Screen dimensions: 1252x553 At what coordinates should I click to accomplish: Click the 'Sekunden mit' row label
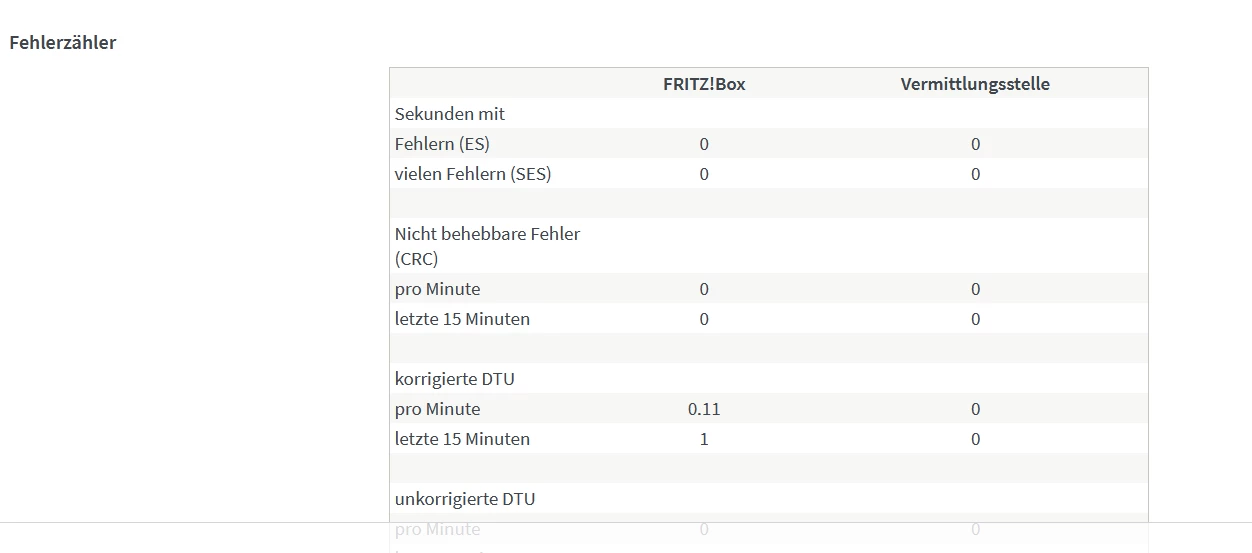pyautogui.click(x=450, y=114)
